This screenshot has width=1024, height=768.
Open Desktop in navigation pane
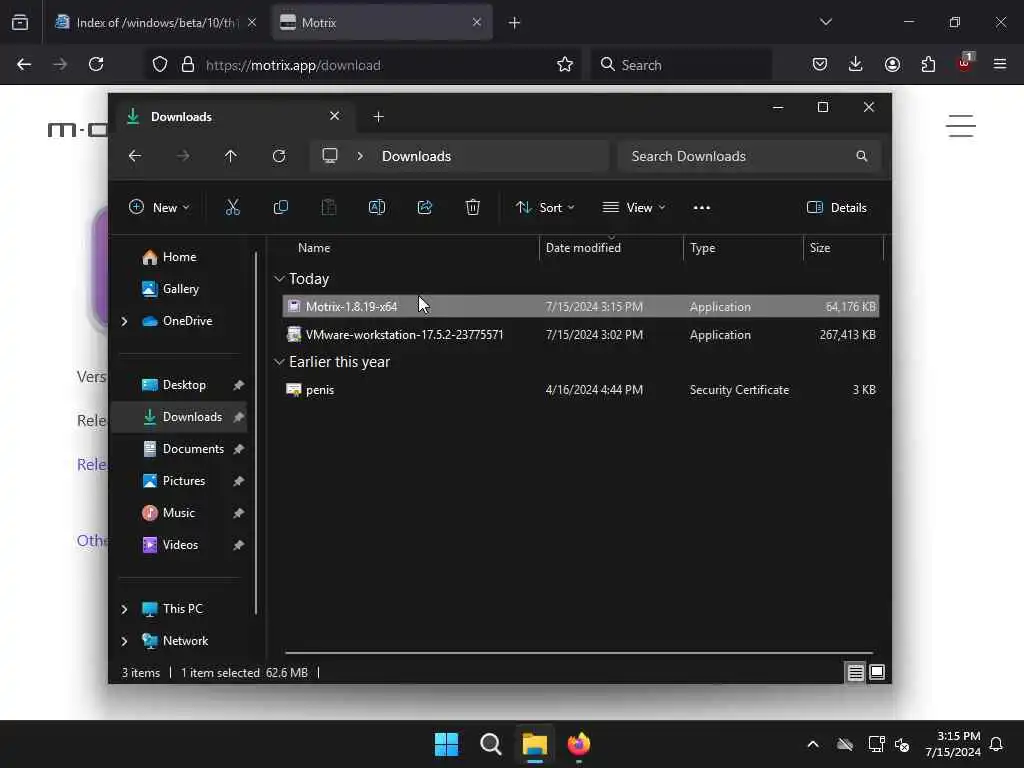[x=182, y=385]
